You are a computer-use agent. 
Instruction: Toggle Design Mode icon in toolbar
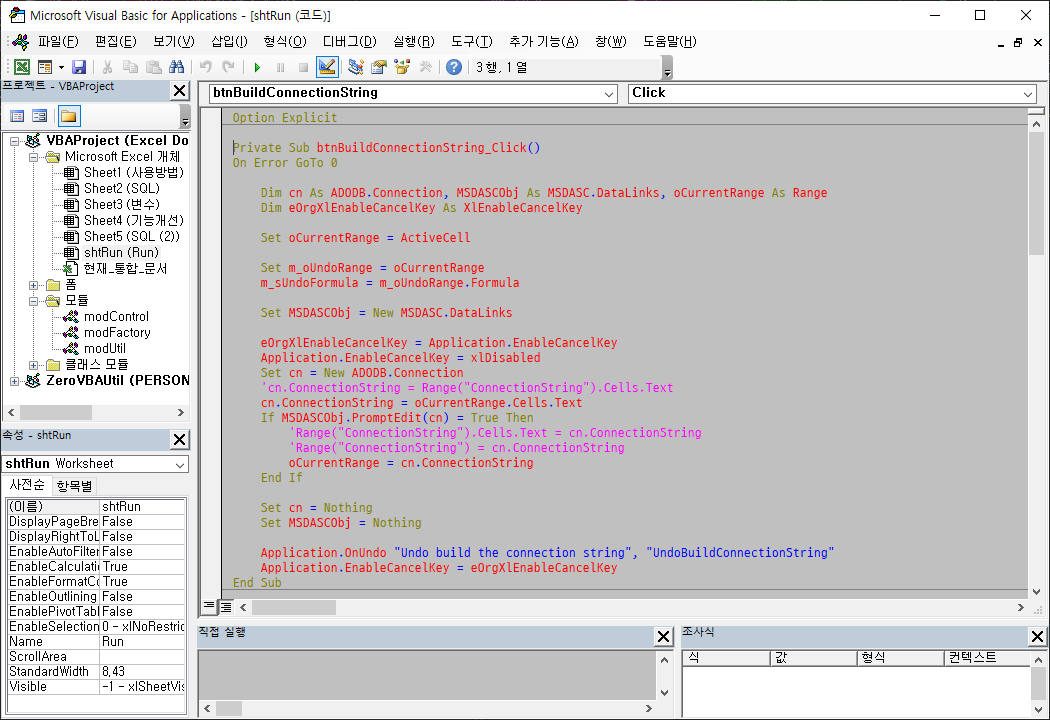(327, 67)
